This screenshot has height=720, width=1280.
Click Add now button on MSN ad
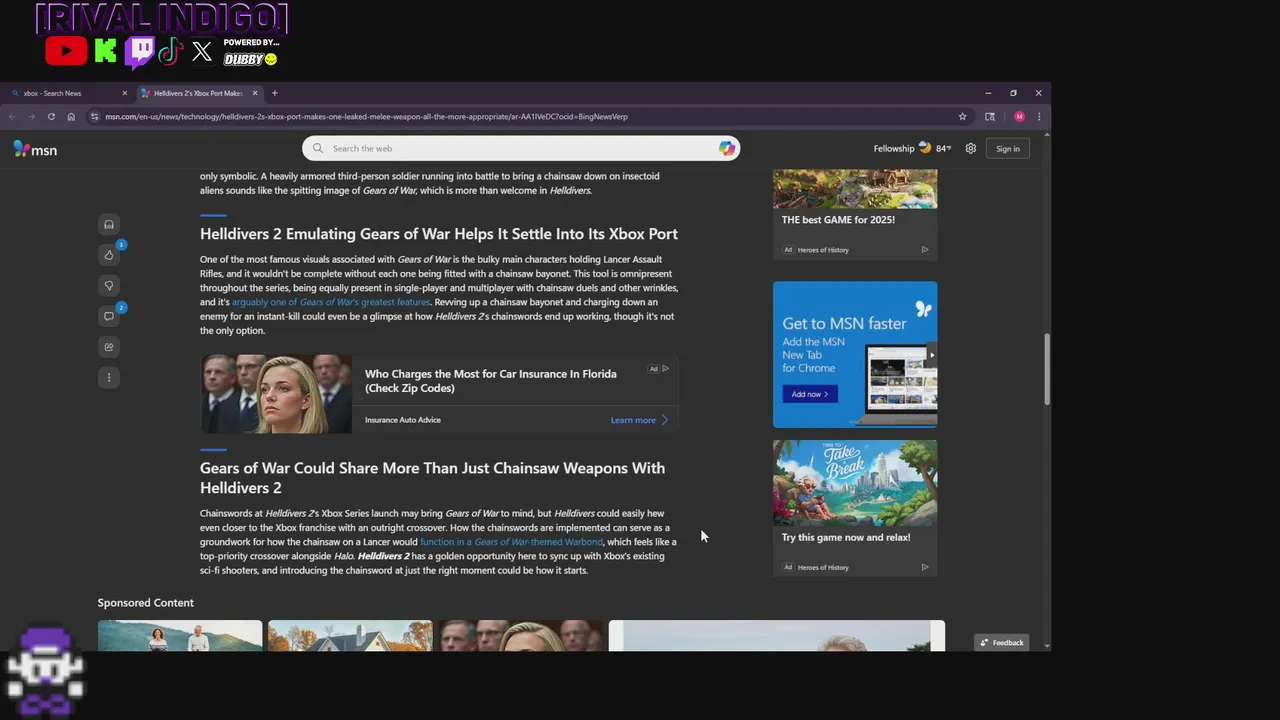(810, 394)
